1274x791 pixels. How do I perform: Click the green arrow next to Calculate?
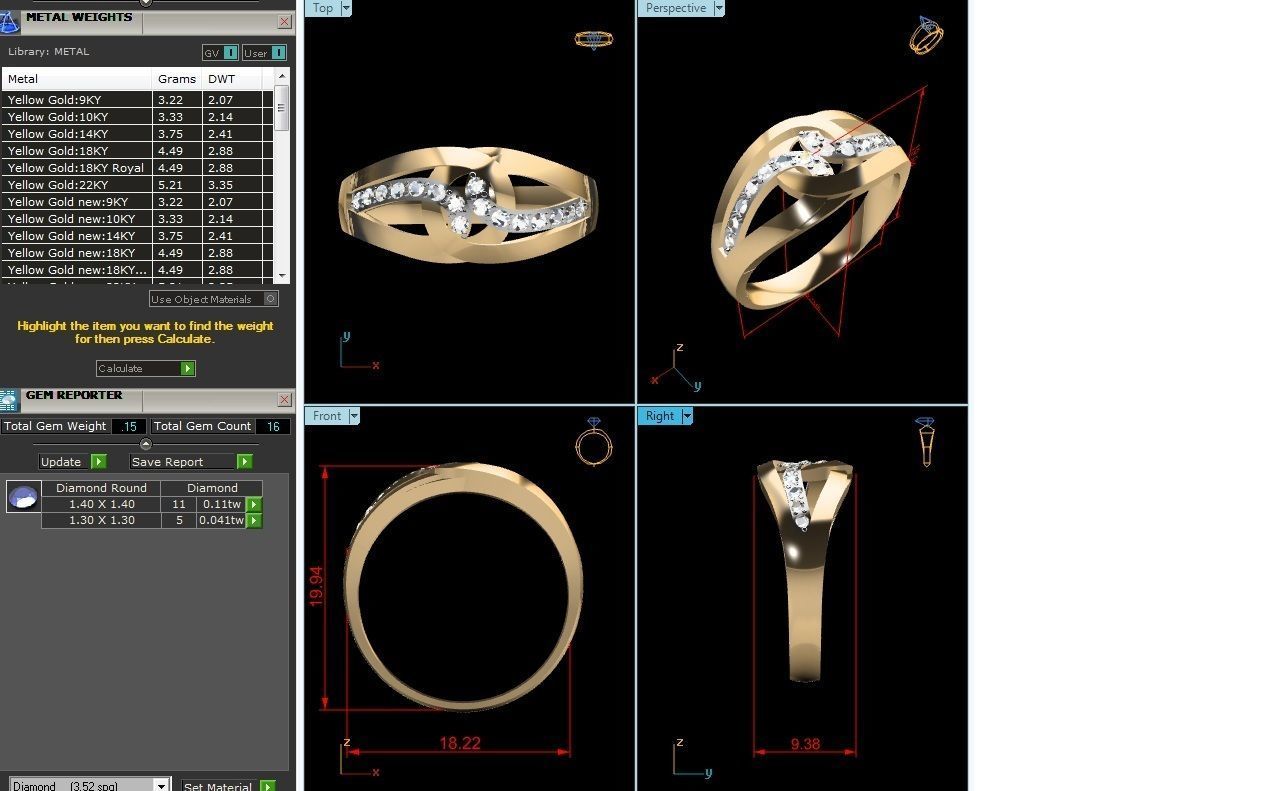pyautogui.click(x=187, y=369)
